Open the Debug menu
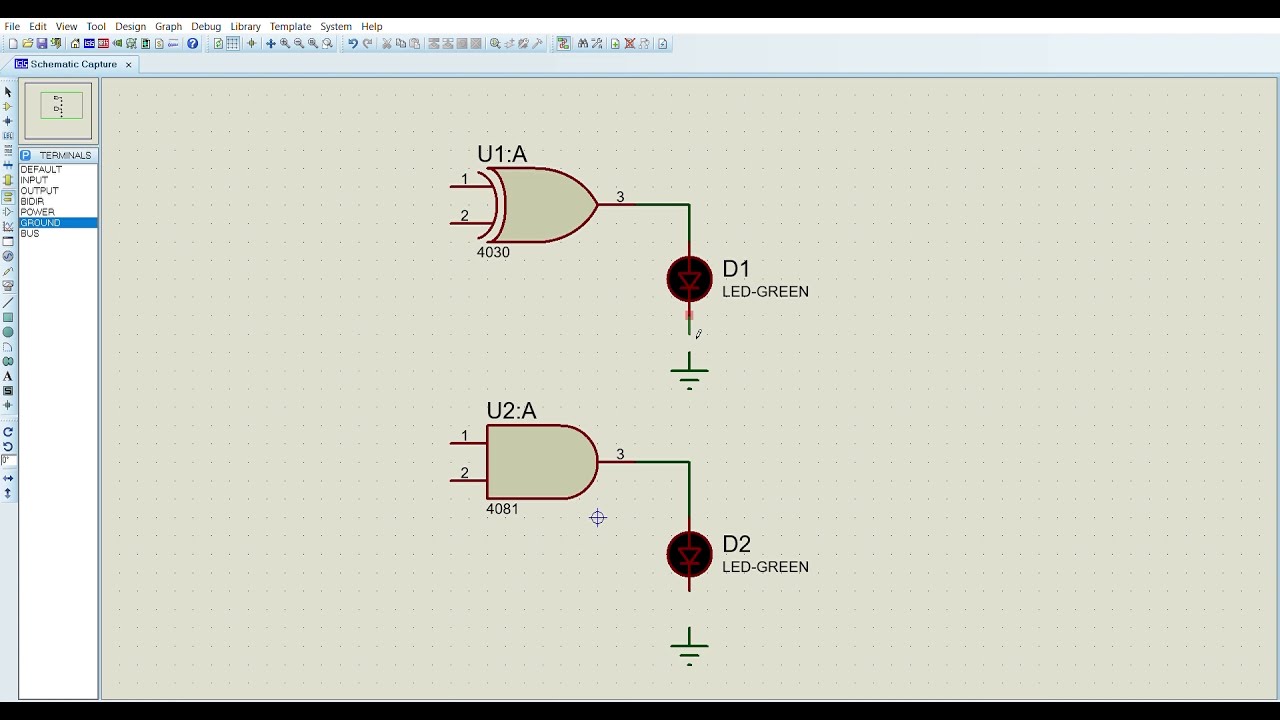 (x=206, y=27)
